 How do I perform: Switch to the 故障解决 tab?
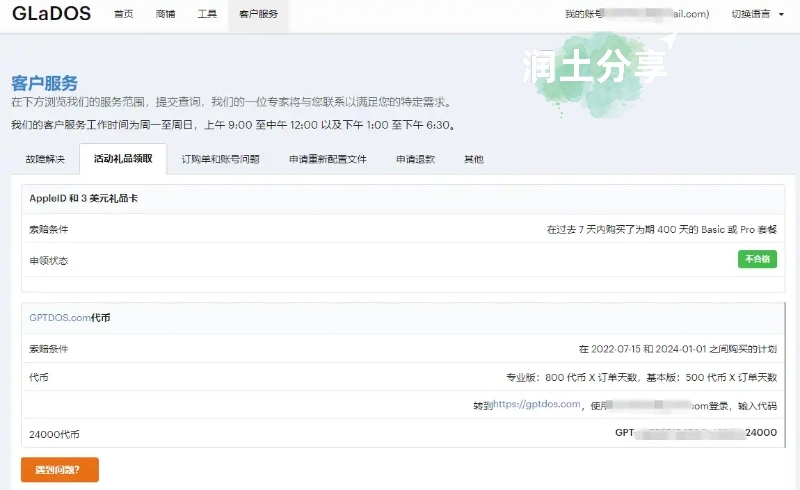tap(45, 159)
